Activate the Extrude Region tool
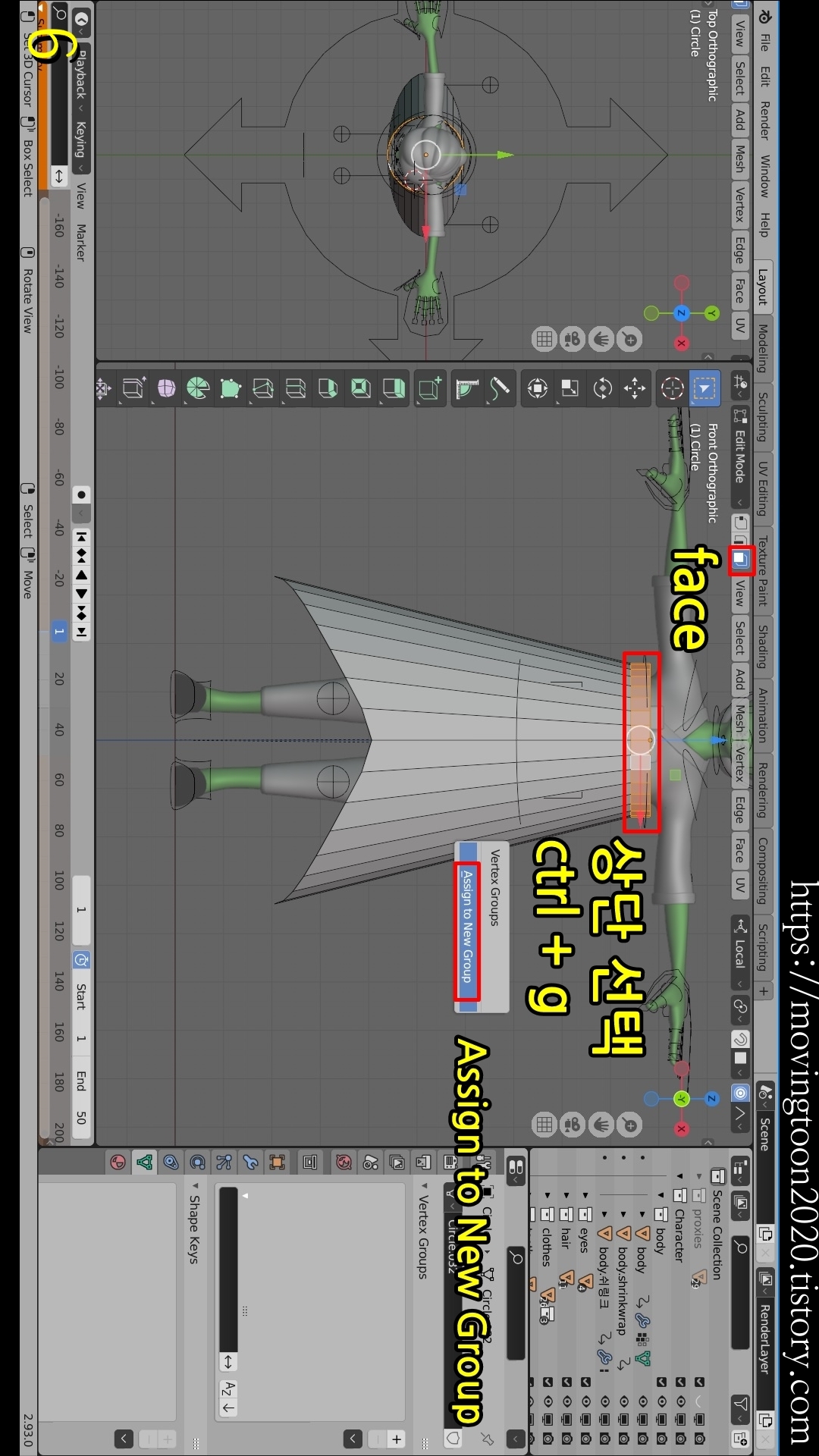819x1456 pixels. tap(393, 389)
